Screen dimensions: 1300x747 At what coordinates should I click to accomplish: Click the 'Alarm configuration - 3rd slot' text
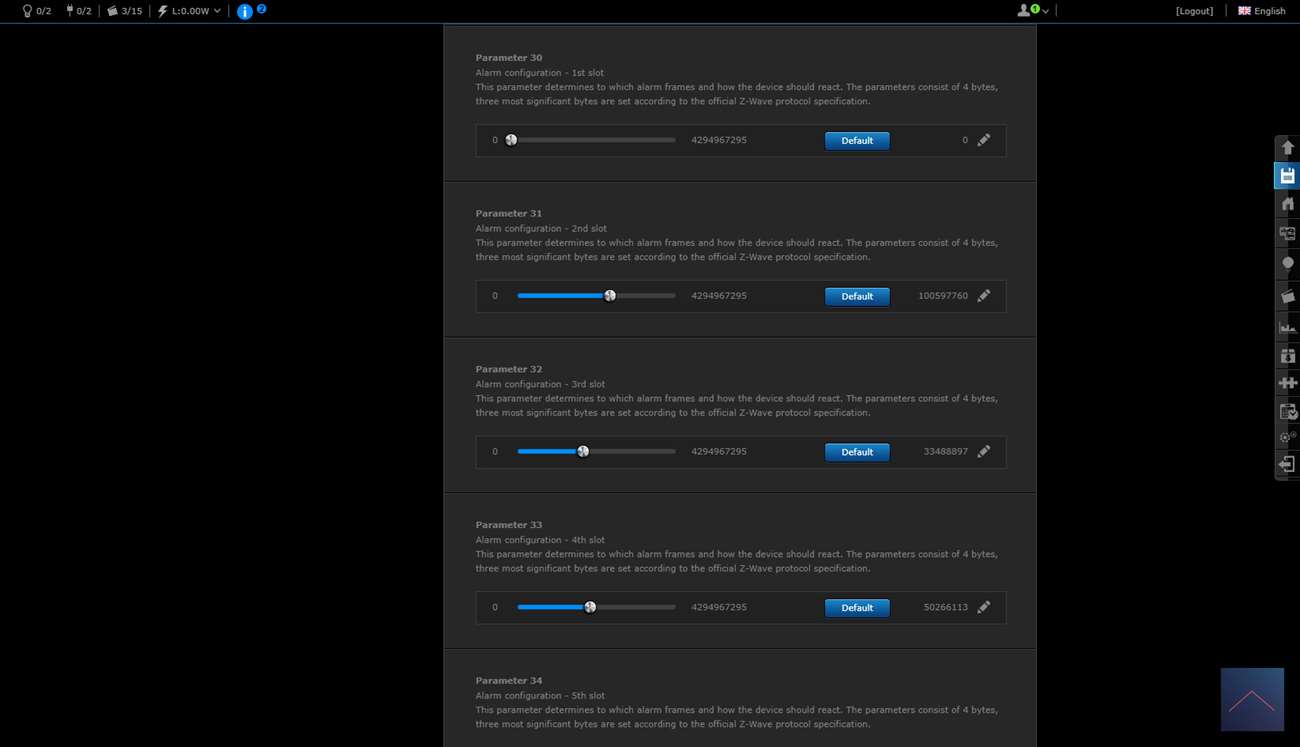[x=541, y=384]
